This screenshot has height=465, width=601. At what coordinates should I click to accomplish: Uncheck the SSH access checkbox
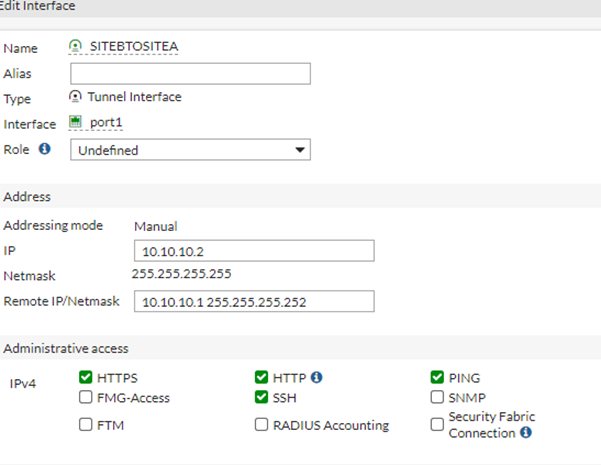point(262,398)
